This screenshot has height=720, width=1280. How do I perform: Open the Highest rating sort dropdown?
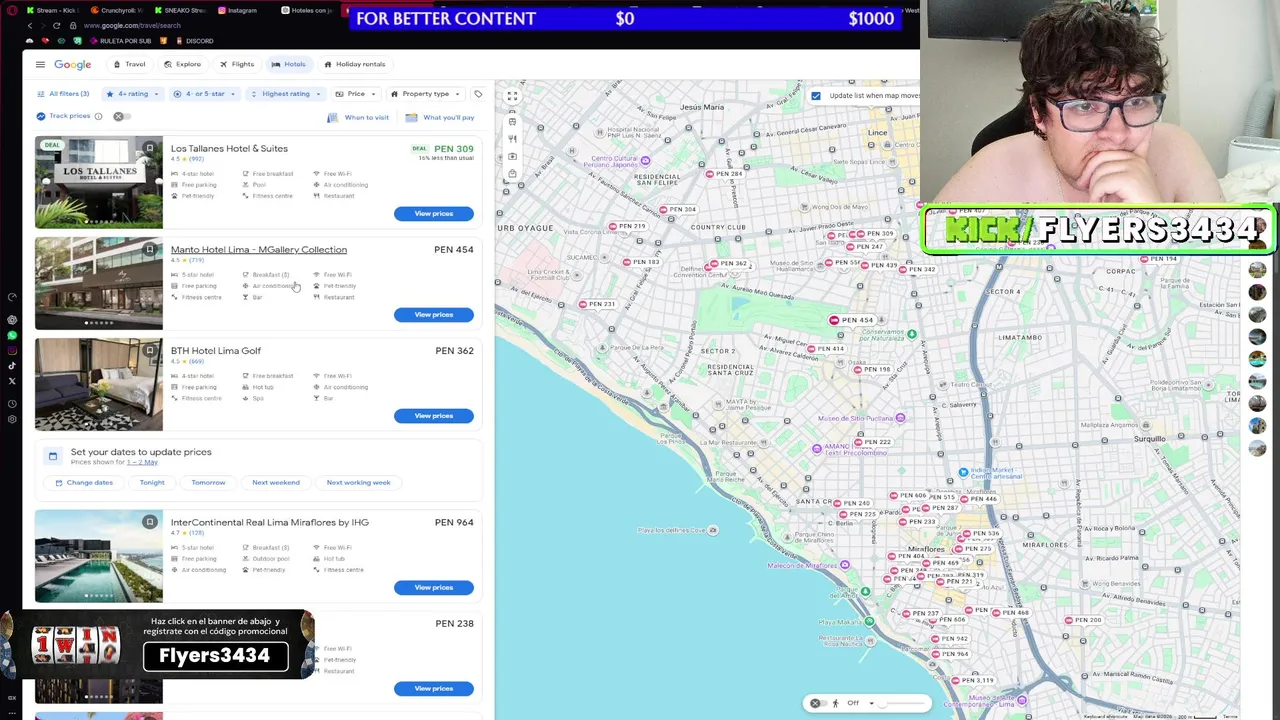click(285, 94)
